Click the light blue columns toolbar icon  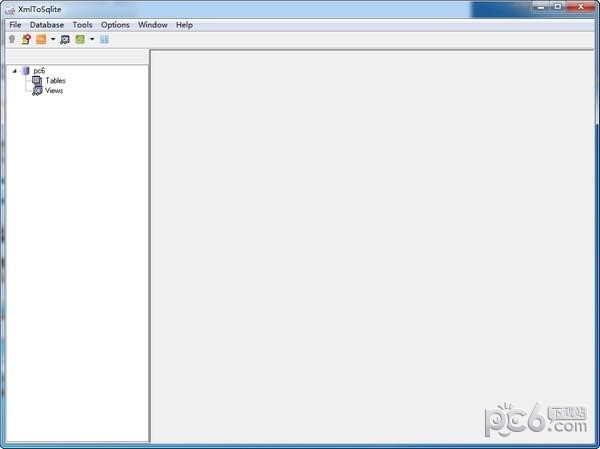click(104, 39)
